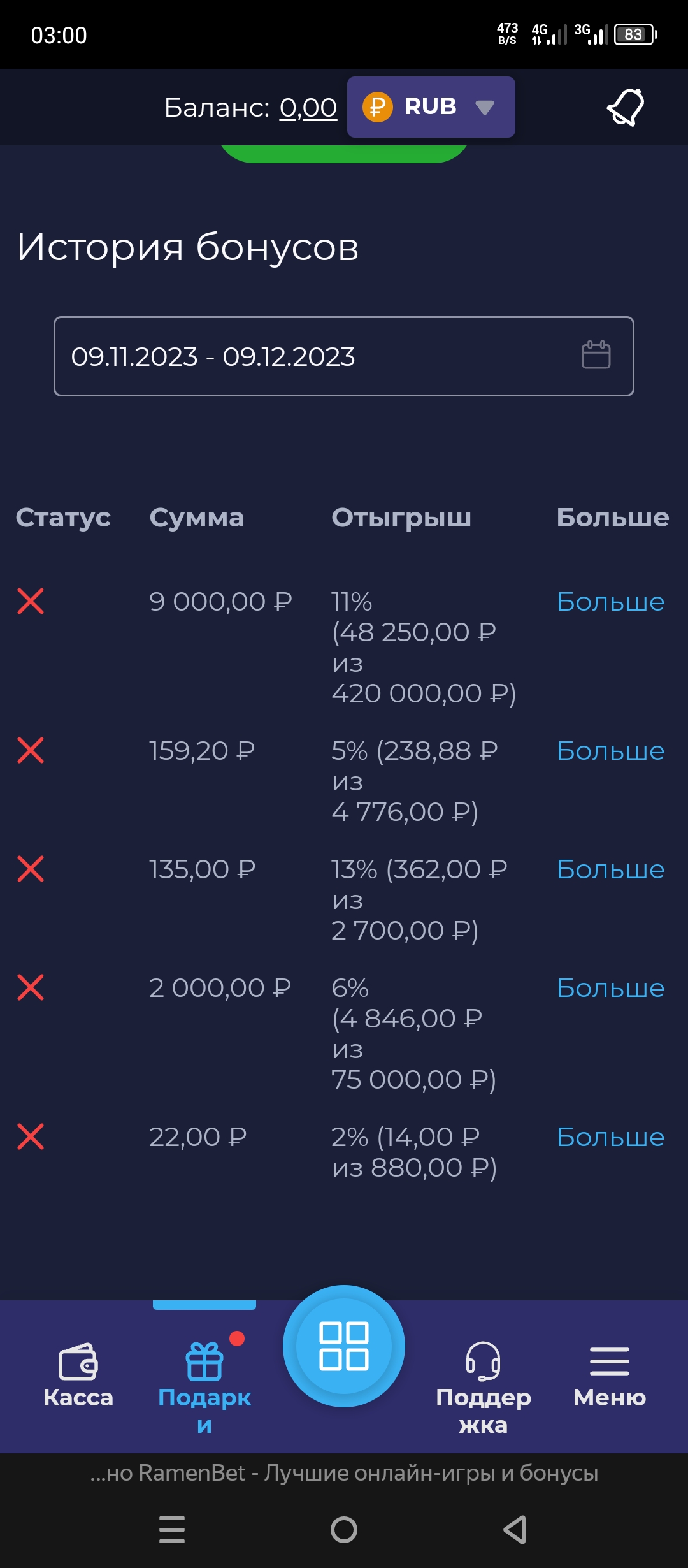This screenshot has height=1568, width=688.
Task: Open Больше for the 159,20 ₽ bonus
Action: (610, 751)
